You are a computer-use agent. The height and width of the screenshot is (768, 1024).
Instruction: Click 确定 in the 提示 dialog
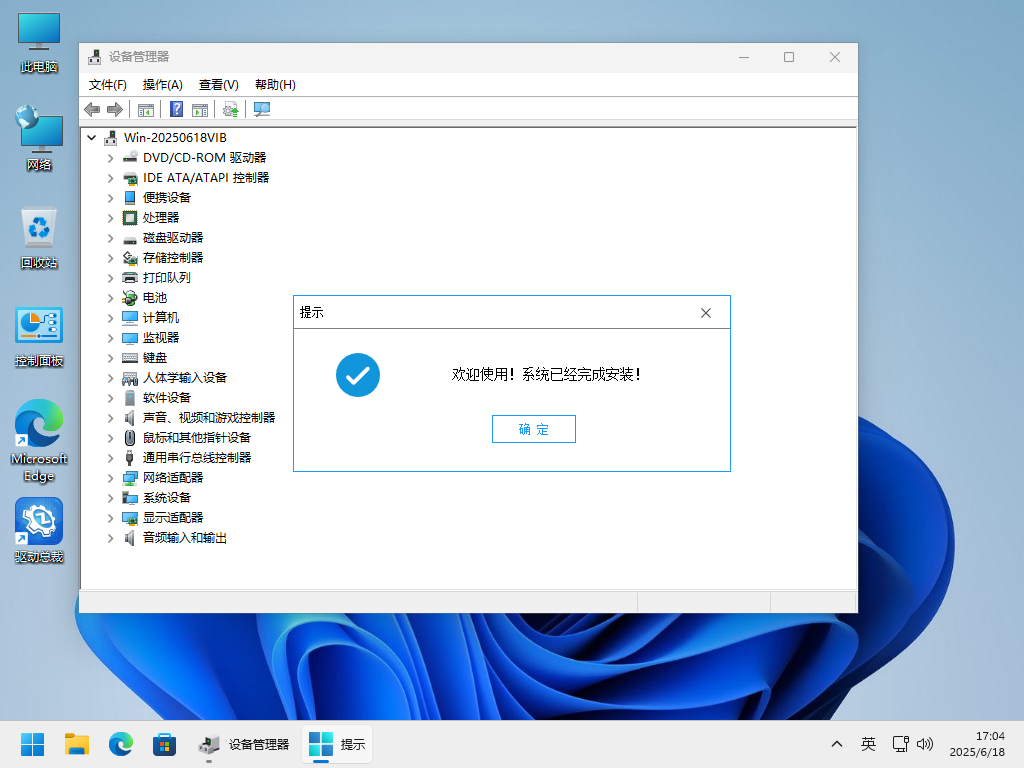click(534, 429)
